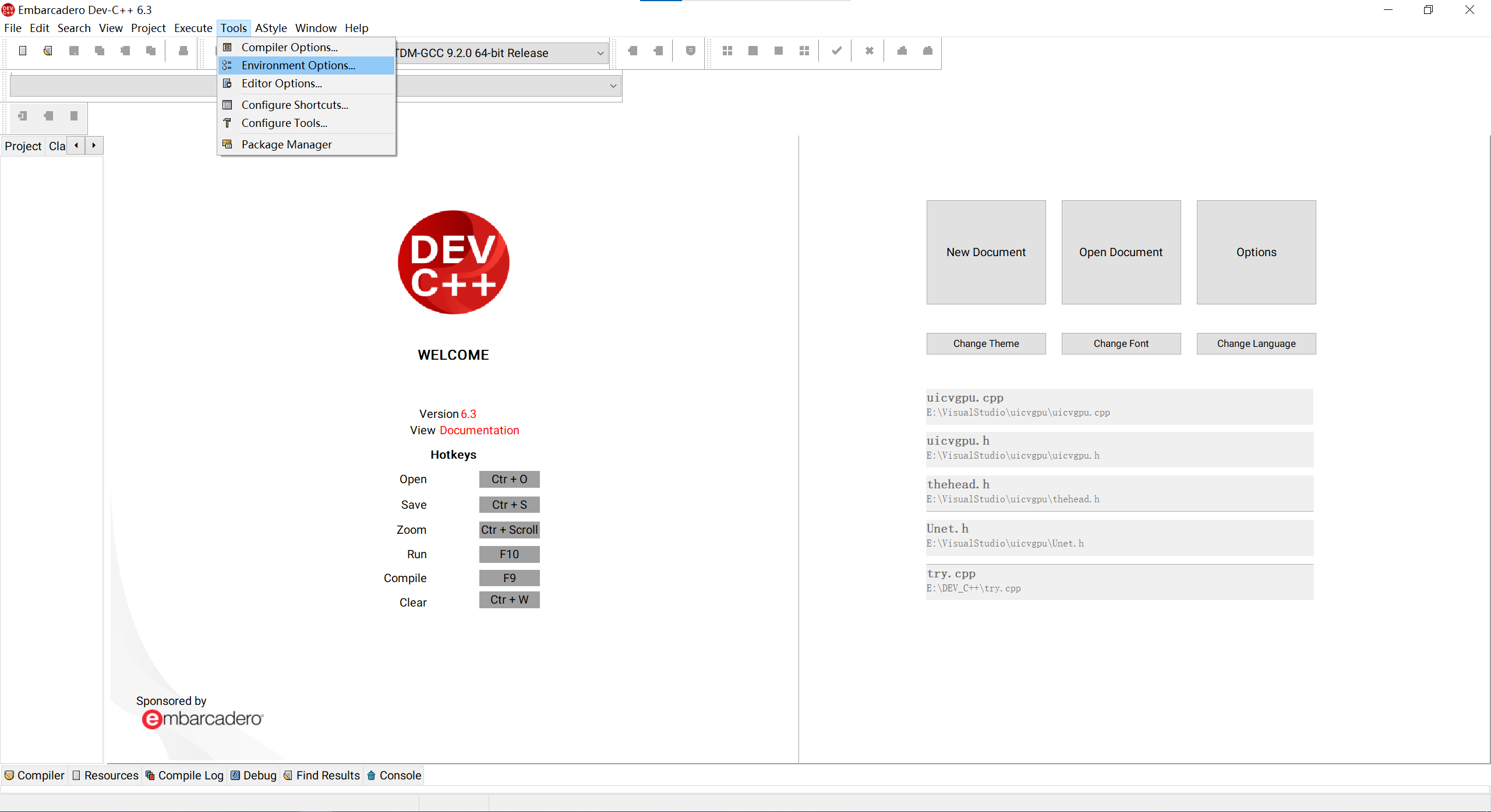The image size is (1491, 812).
Task: Click the Debug tab icon
Action: (235, 775)
